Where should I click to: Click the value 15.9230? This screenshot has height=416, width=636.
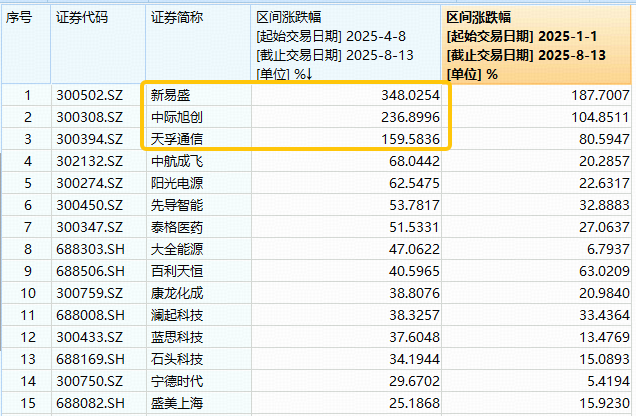604,403
